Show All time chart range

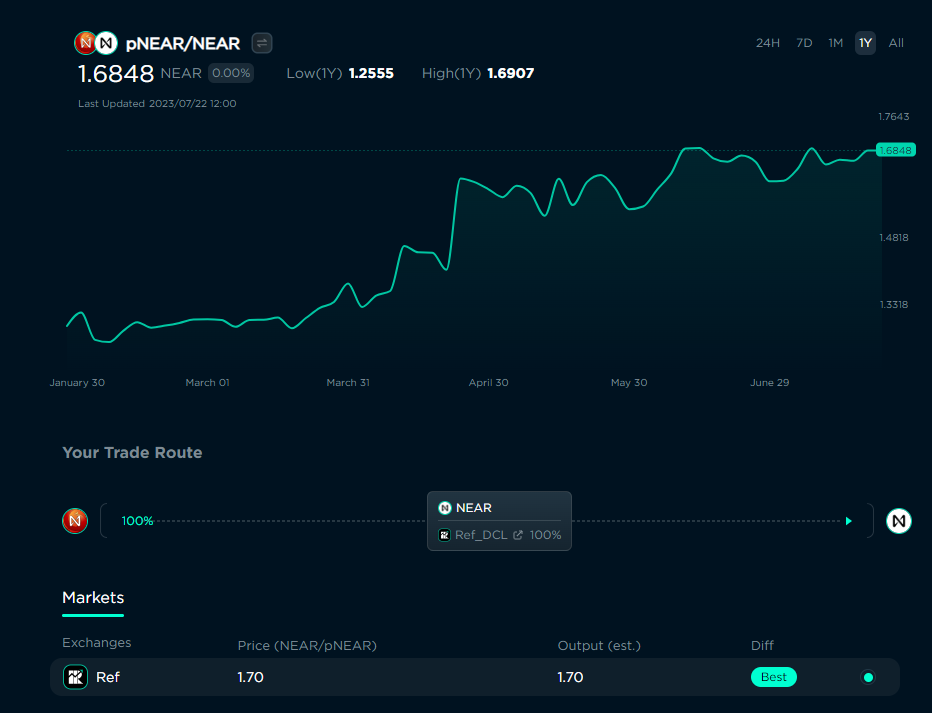(896, 43)
